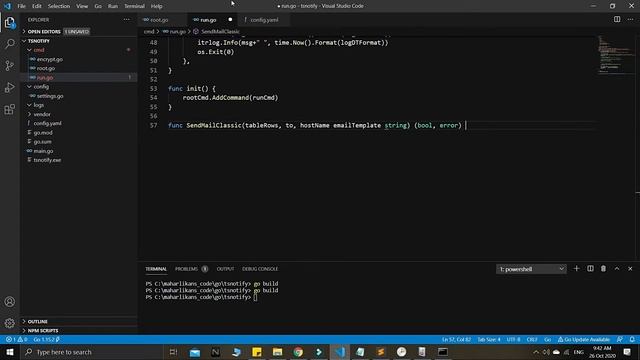Switch to the Debug Console tab
This screenshot has width=640, height=360.
tap(260, 269)
